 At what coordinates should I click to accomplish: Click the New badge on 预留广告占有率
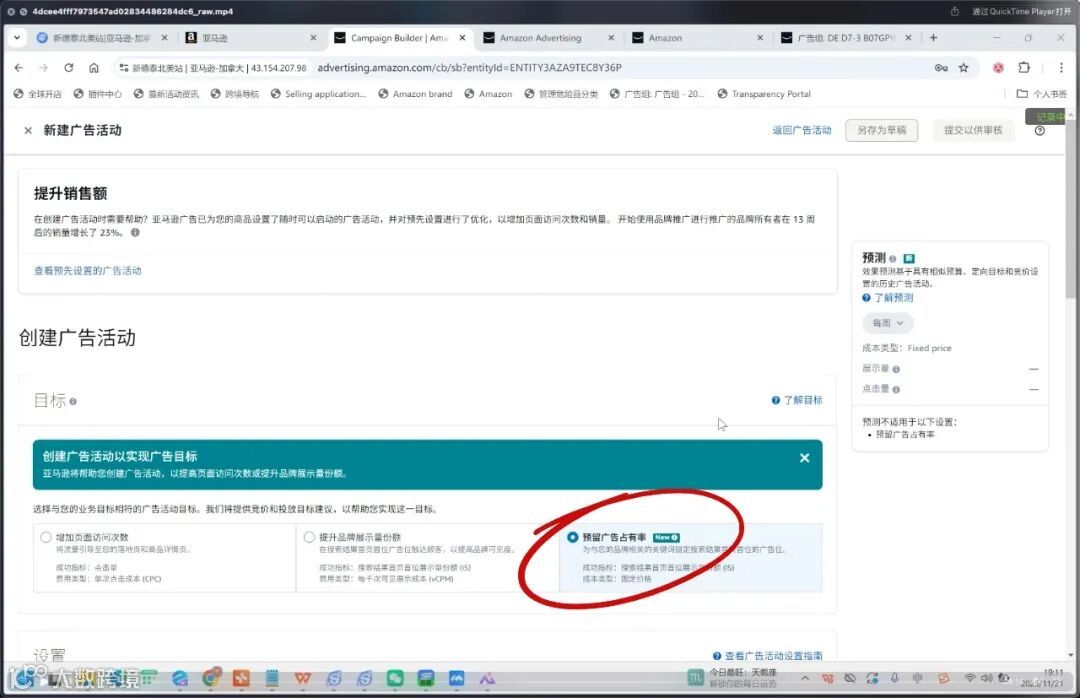tap(666, 537)
